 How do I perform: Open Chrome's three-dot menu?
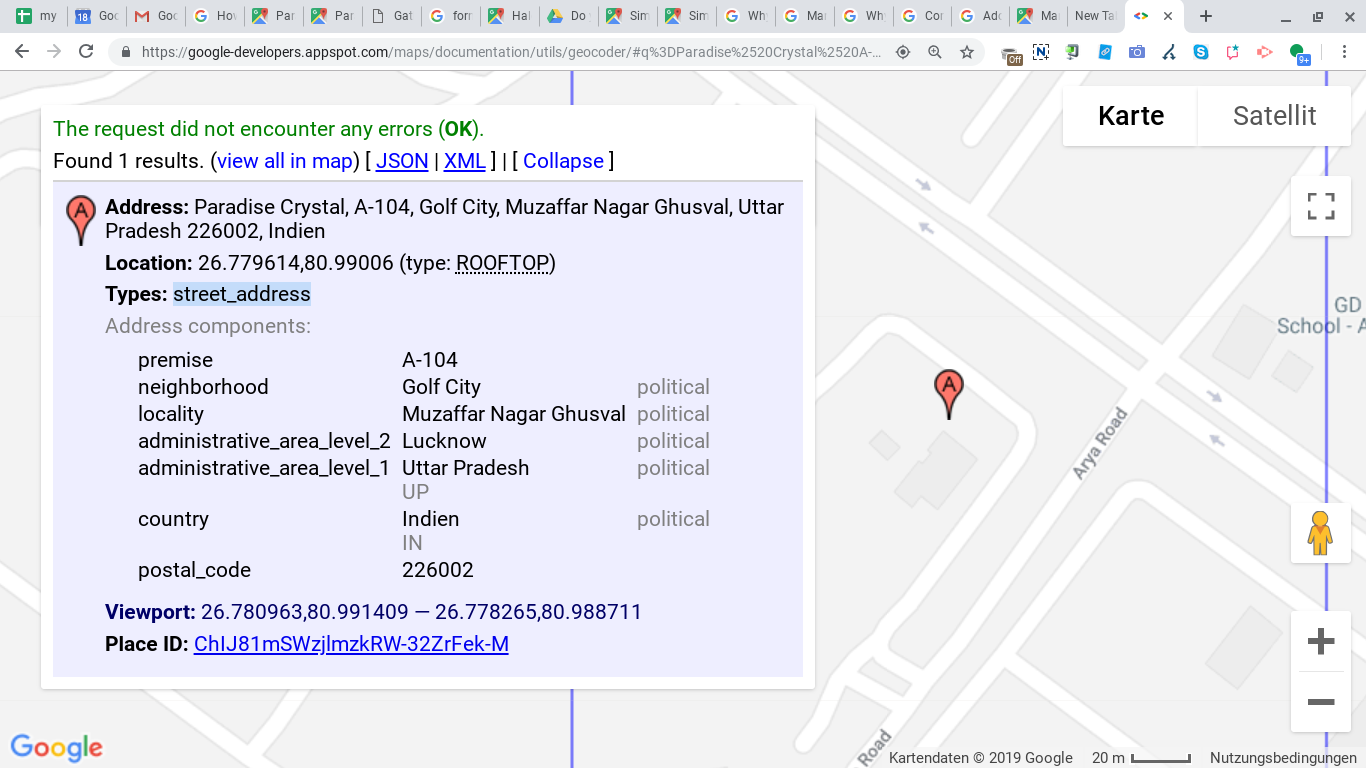[x=1345, y=51]
